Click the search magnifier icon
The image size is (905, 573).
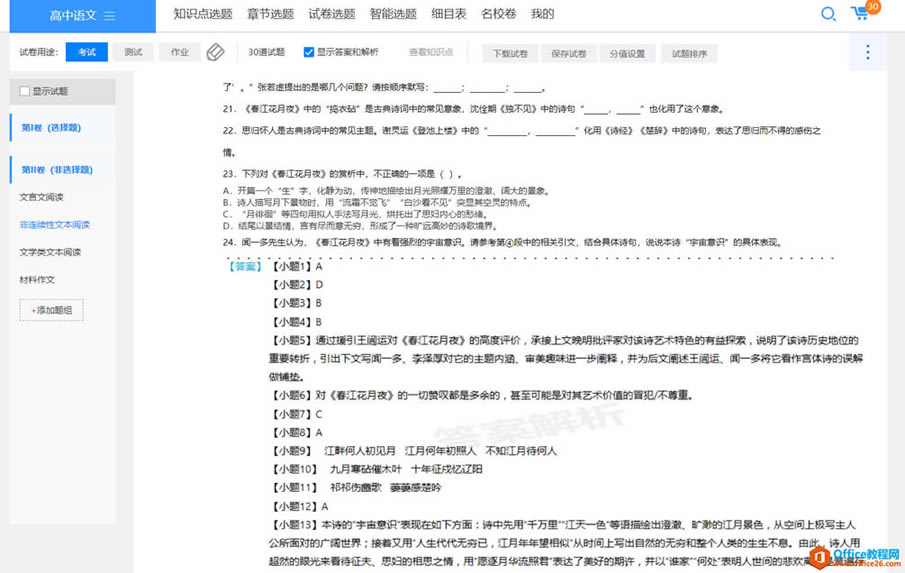(828, 14)
